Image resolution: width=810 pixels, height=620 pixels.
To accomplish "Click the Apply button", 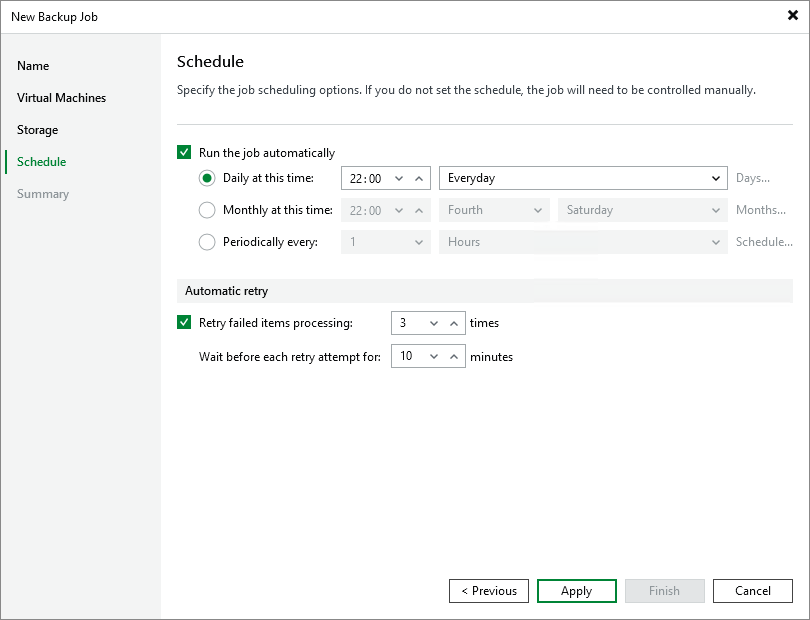I will 576,591.
